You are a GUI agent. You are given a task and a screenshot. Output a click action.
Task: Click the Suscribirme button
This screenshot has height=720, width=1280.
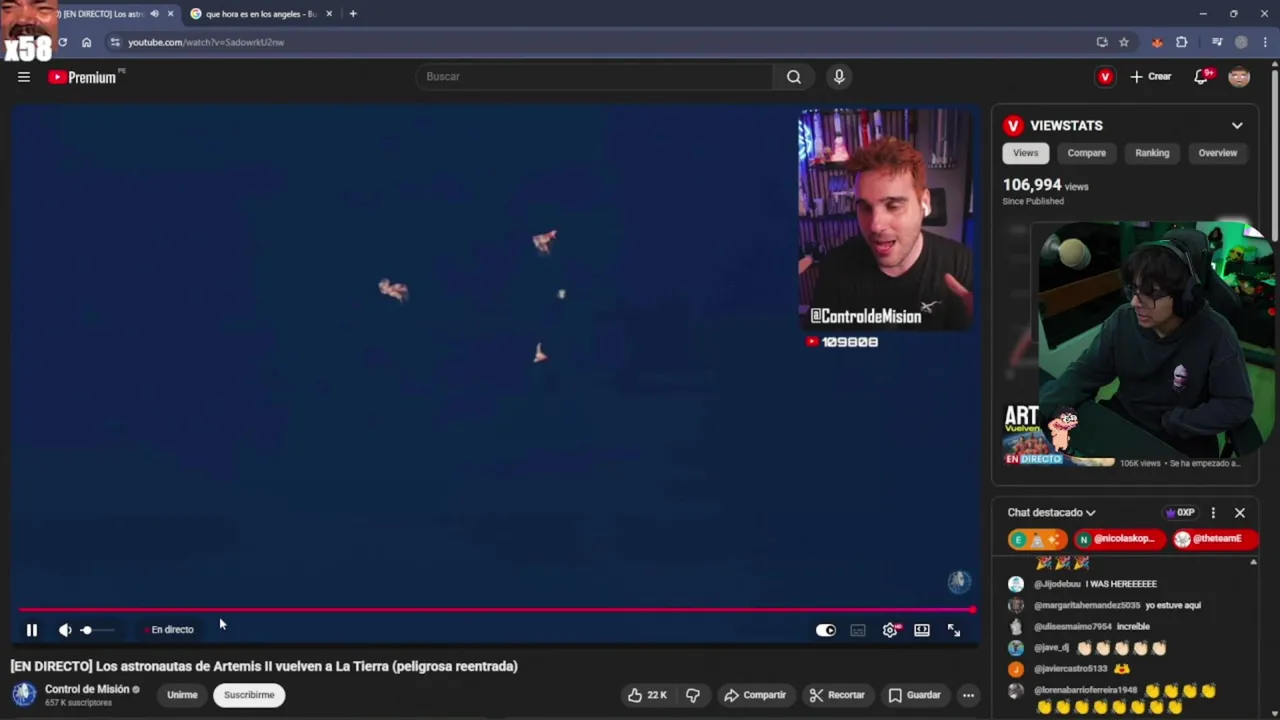click(249, 695)
